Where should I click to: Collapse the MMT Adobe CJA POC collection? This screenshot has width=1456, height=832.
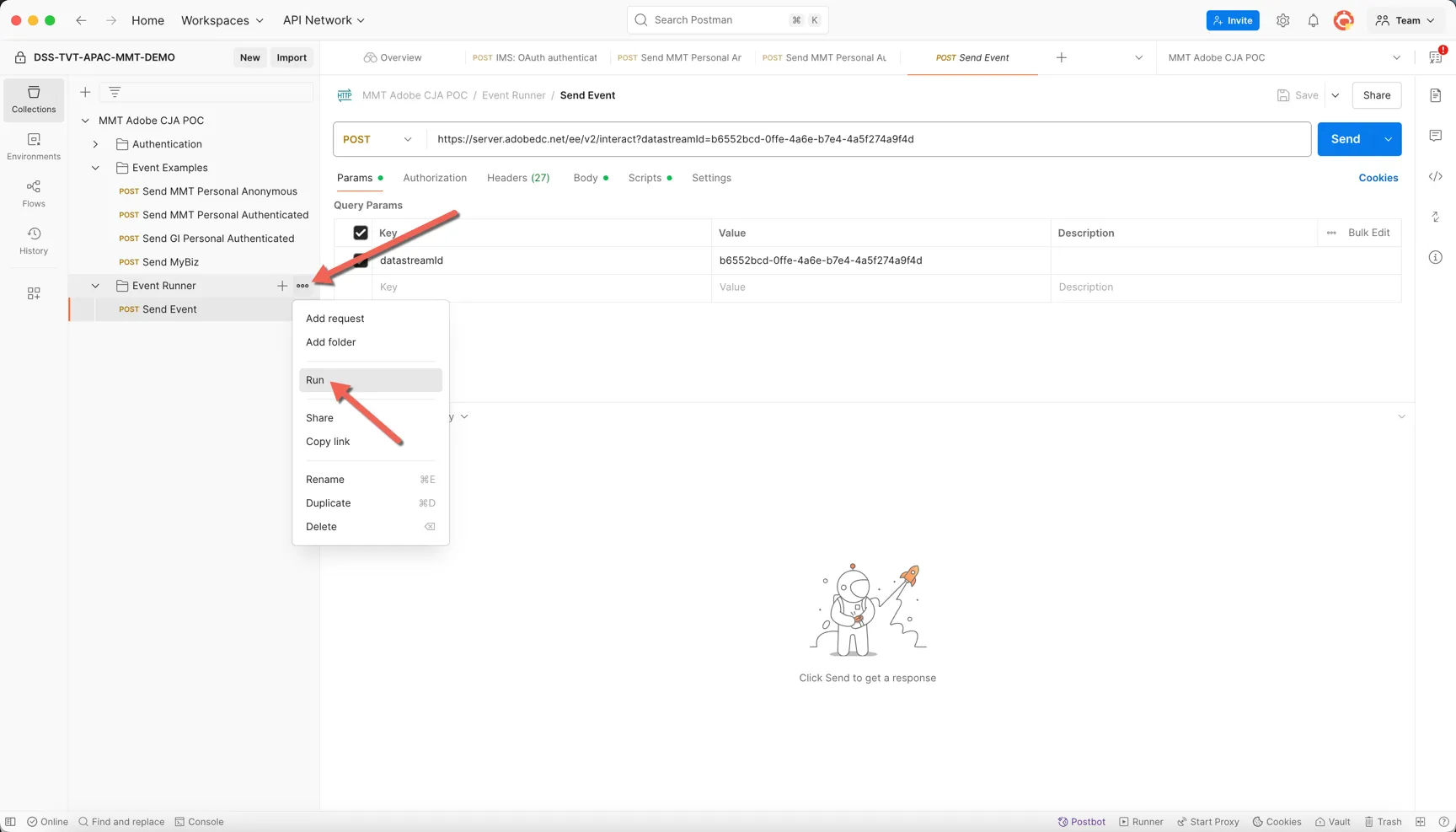(85, 121)
